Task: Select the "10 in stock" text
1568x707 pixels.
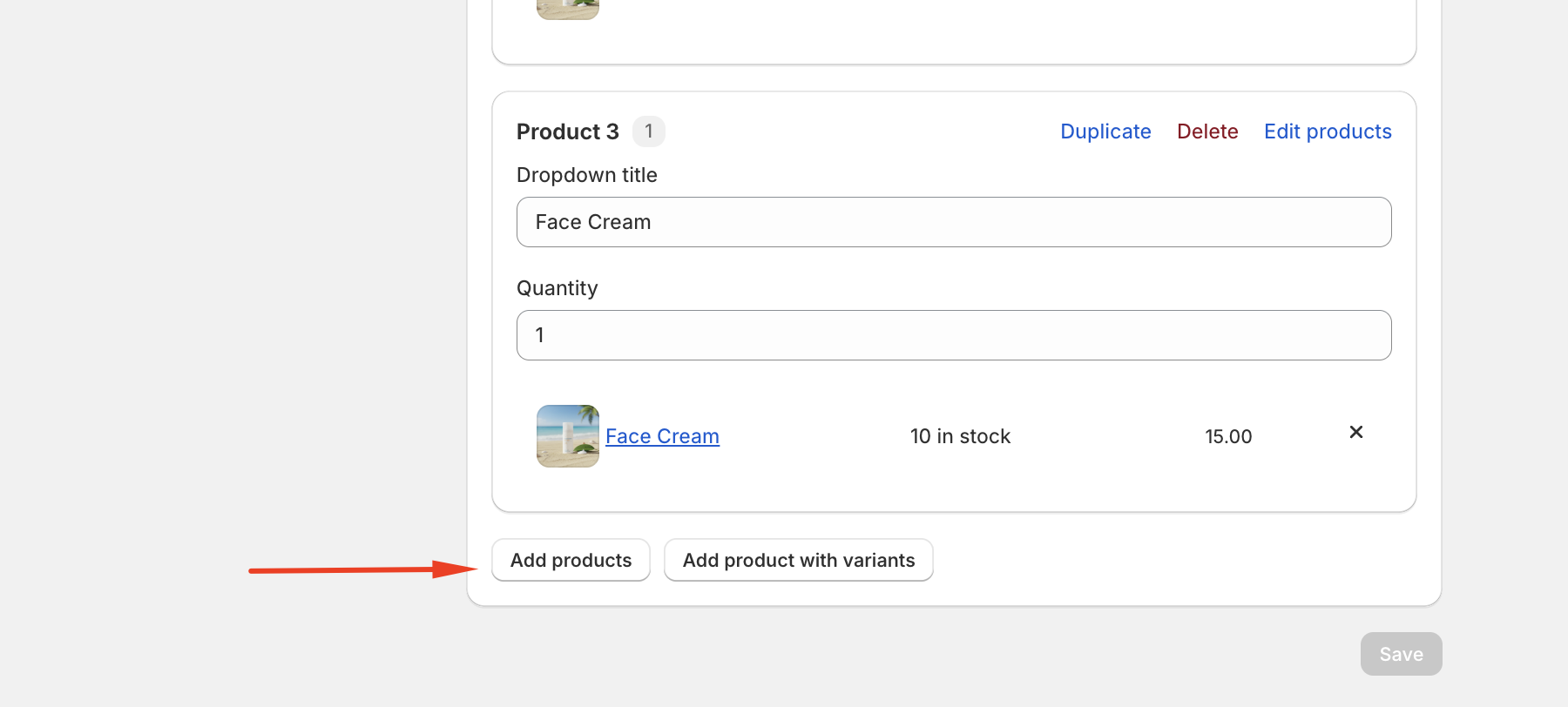Action: [x=960, y=436]
